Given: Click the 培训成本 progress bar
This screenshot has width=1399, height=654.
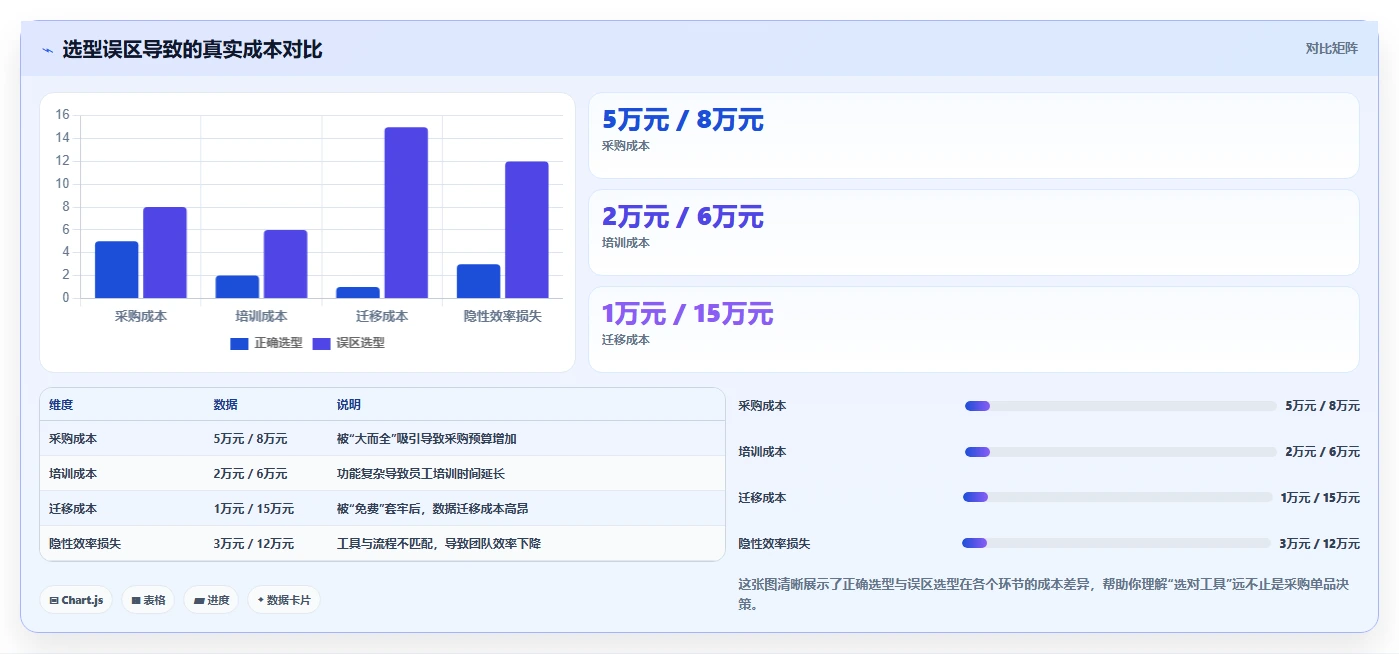Looking at the screenshot, I should coord(1120,452).
